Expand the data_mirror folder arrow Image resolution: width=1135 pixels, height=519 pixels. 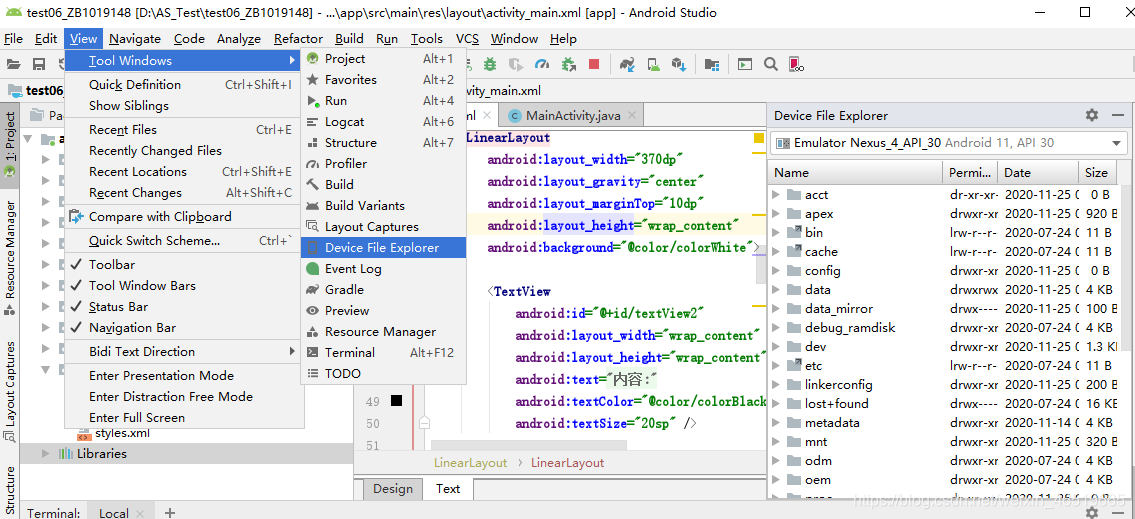776,308
